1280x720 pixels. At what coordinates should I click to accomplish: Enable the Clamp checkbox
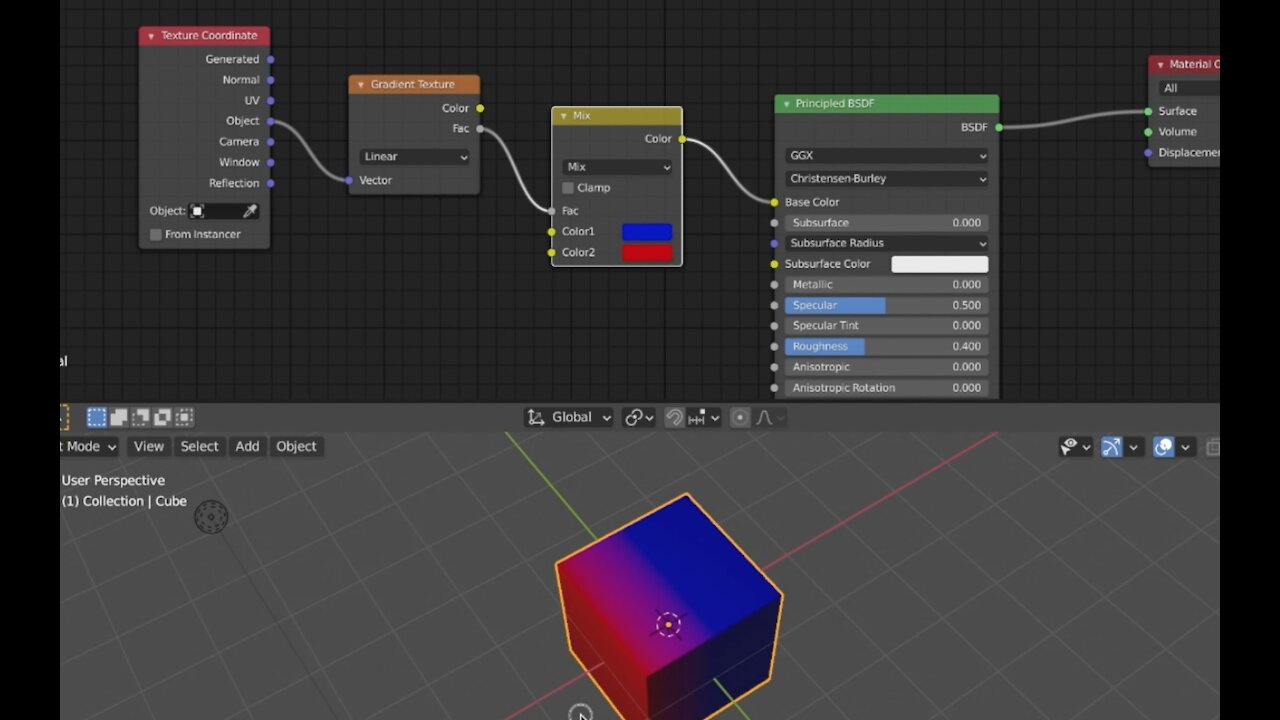coord(568,188)
